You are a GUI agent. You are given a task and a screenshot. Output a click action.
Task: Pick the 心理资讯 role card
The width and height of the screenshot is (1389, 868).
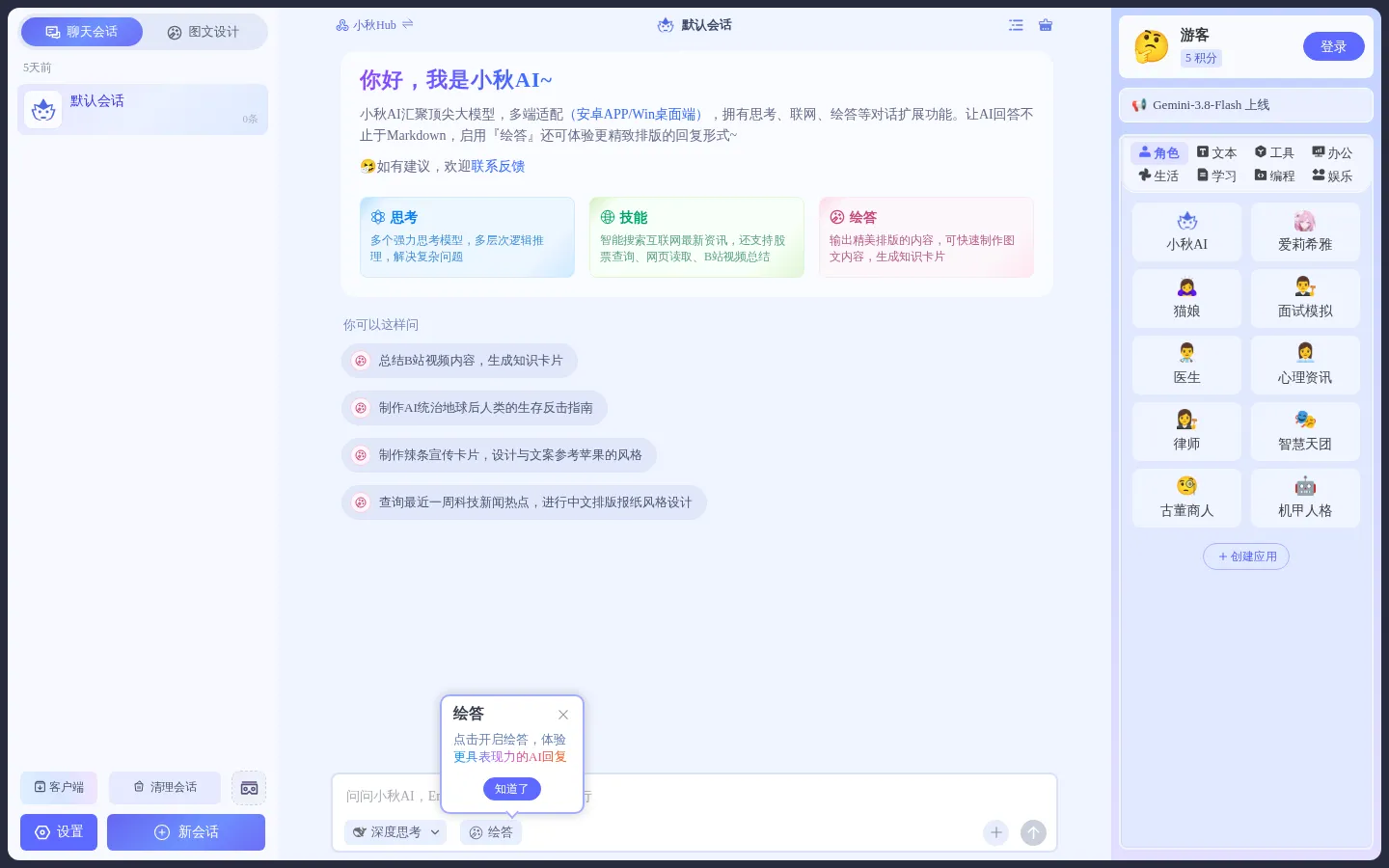1305,366
